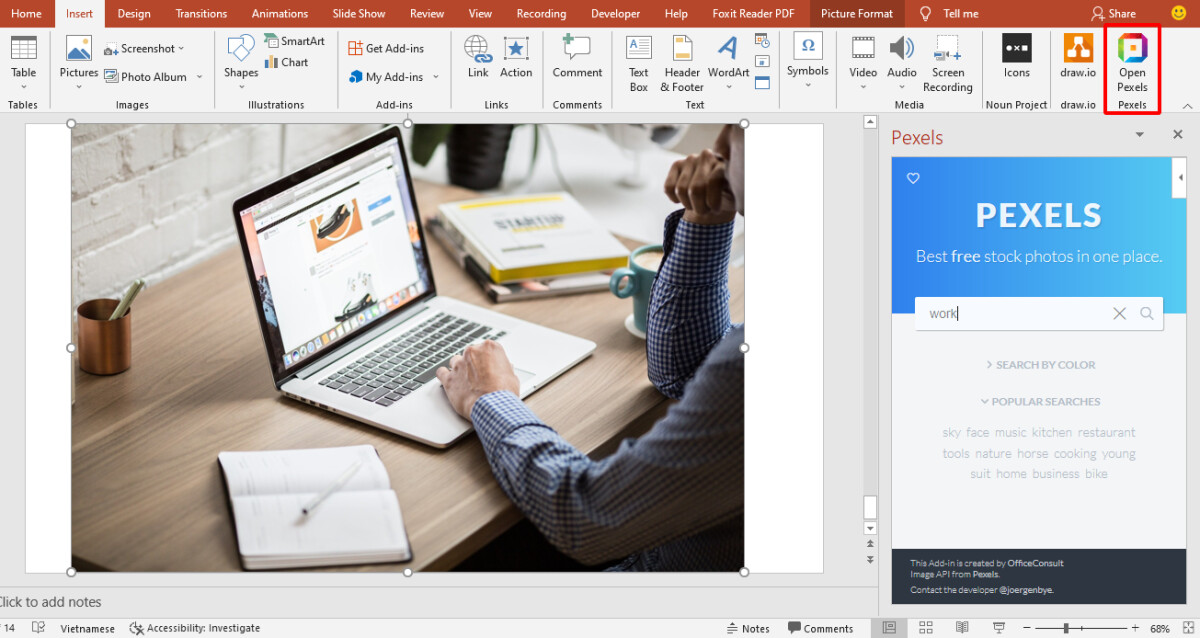Screen dimensions: 1200x638
Task: Open the Pexels task pane options dropdown
Action: [1139, 133]
